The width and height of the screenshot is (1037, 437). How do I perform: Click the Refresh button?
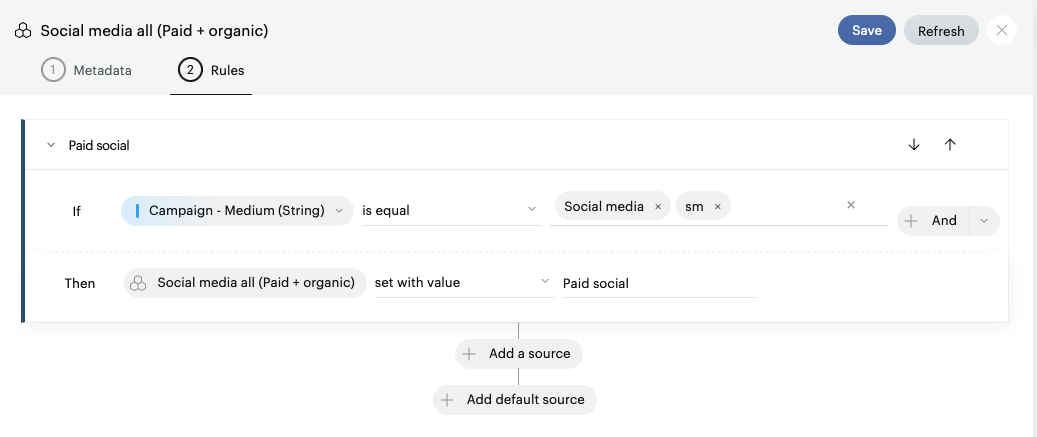(x=940, y=31)
